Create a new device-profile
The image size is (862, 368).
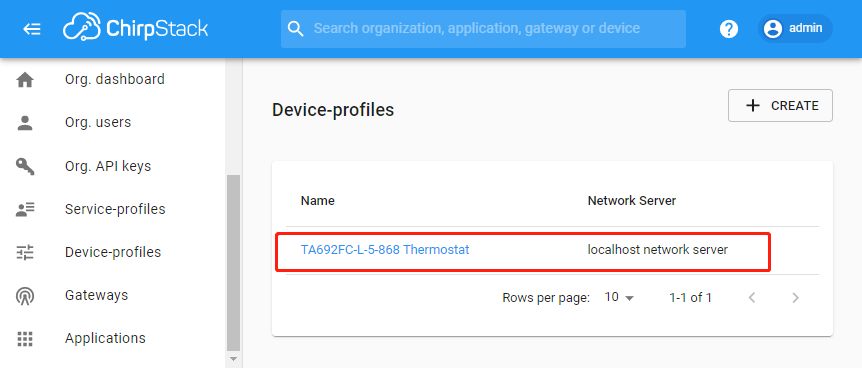pos(780,106)
